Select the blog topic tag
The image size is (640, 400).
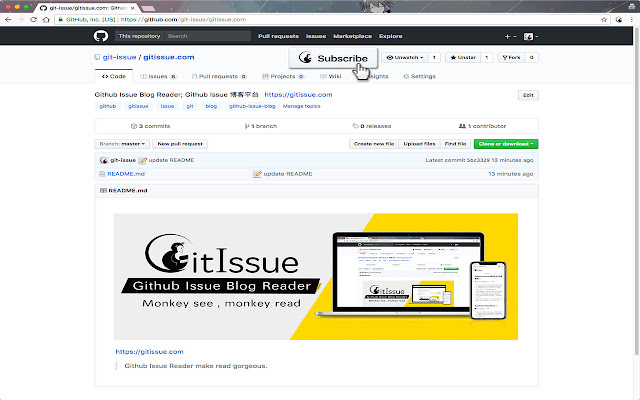pos(211,106)
